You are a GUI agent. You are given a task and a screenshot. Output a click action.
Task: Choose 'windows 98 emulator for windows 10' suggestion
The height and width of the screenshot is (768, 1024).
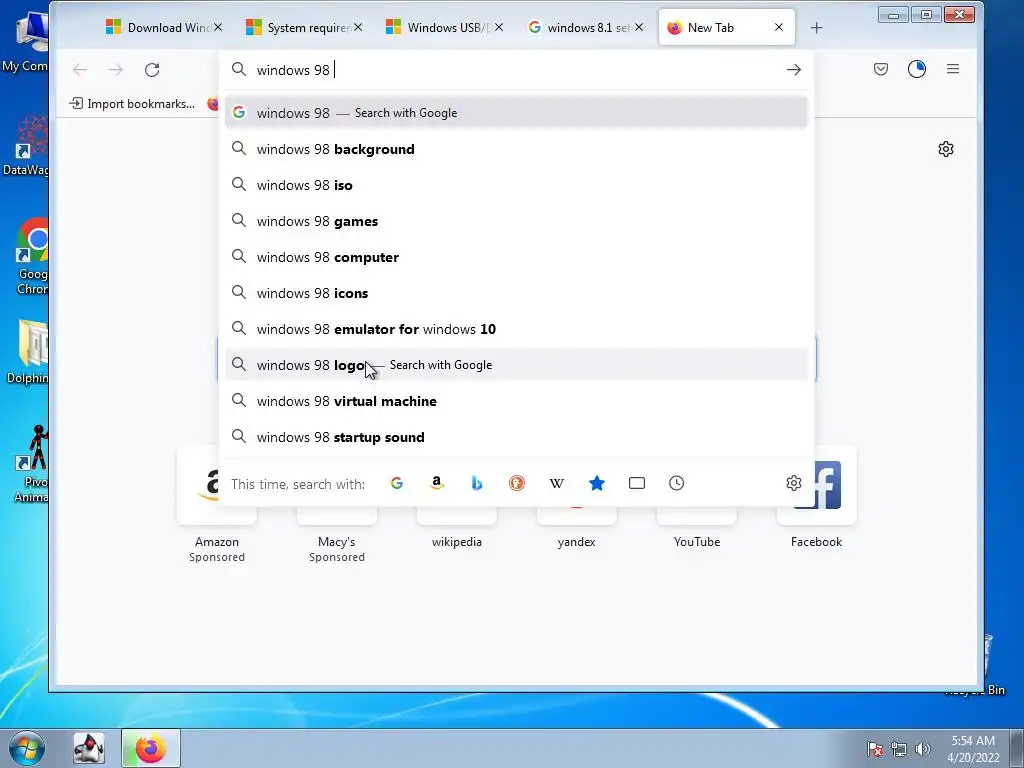(517, 329)
